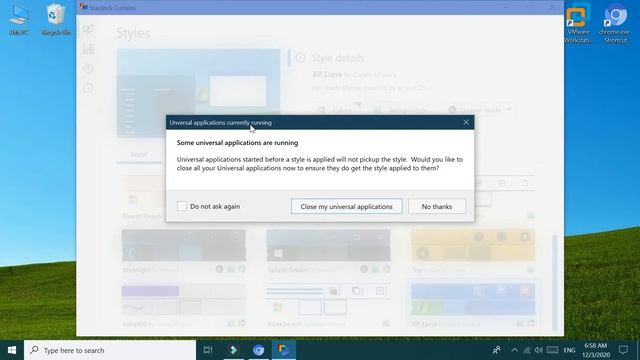Expand the hidden tray icons chevron
This screenshot has width=640, height=360.
(514, 350)
